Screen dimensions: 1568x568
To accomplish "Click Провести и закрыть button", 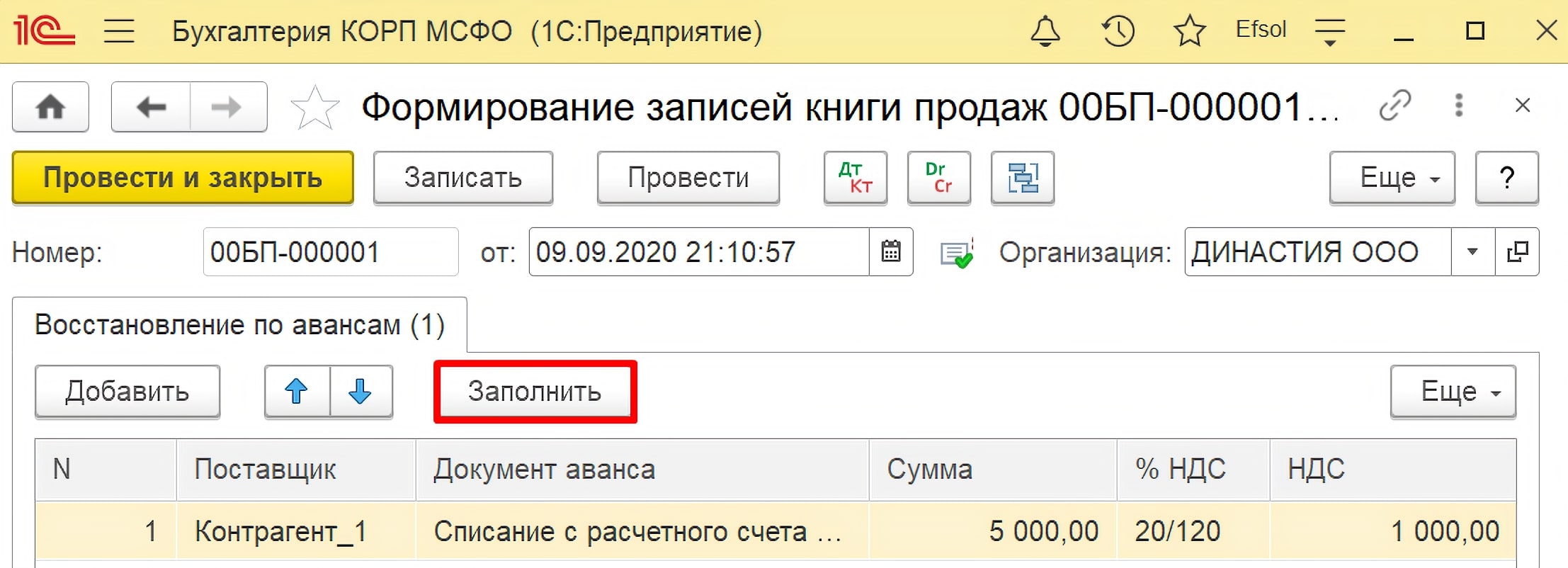I will (x=183, y=178).
